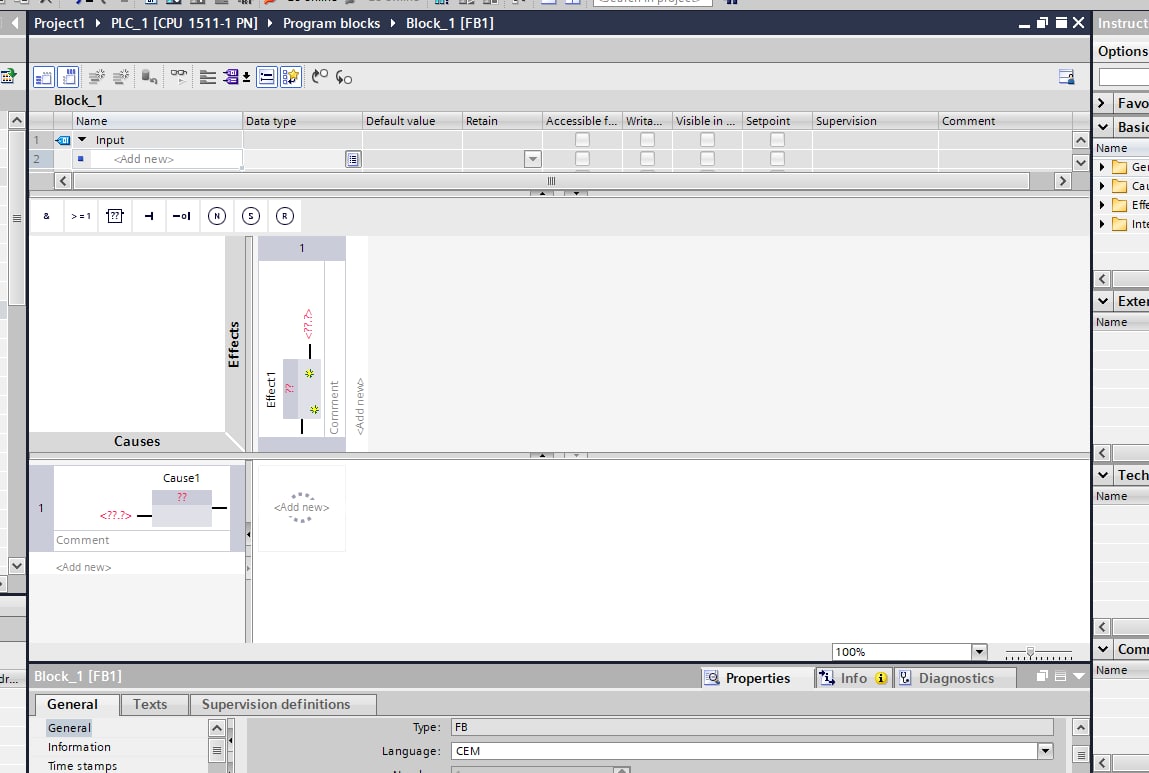Click the window layout icon at toolbar right
Screen dimensions: 1149x773
(x=1066, y=77)
